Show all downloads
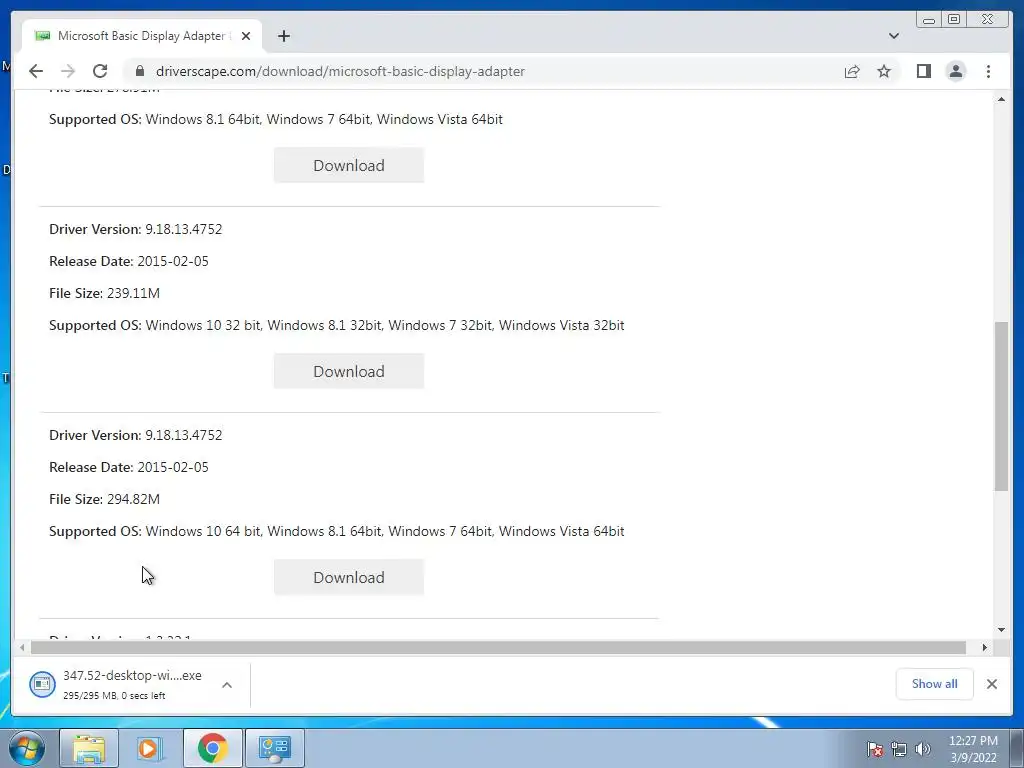Screen dimensions: 1024x768 [x=935, y=684]
